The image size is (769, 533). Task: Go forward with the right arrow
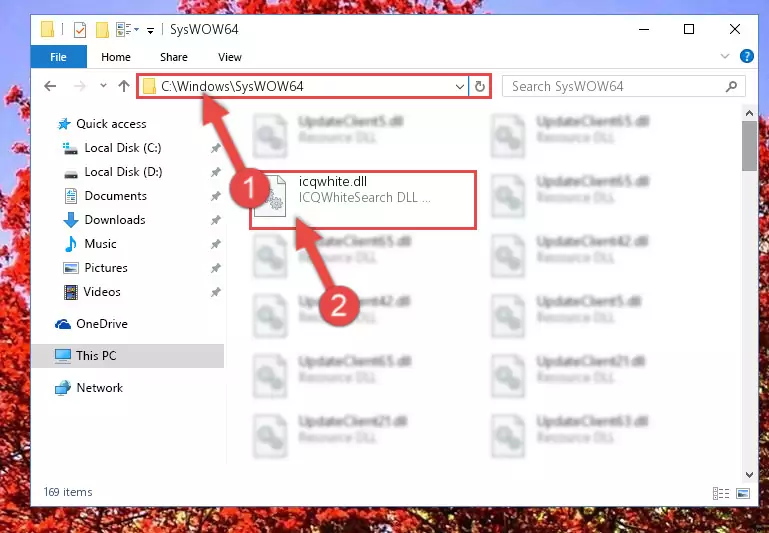click(79, 86)
